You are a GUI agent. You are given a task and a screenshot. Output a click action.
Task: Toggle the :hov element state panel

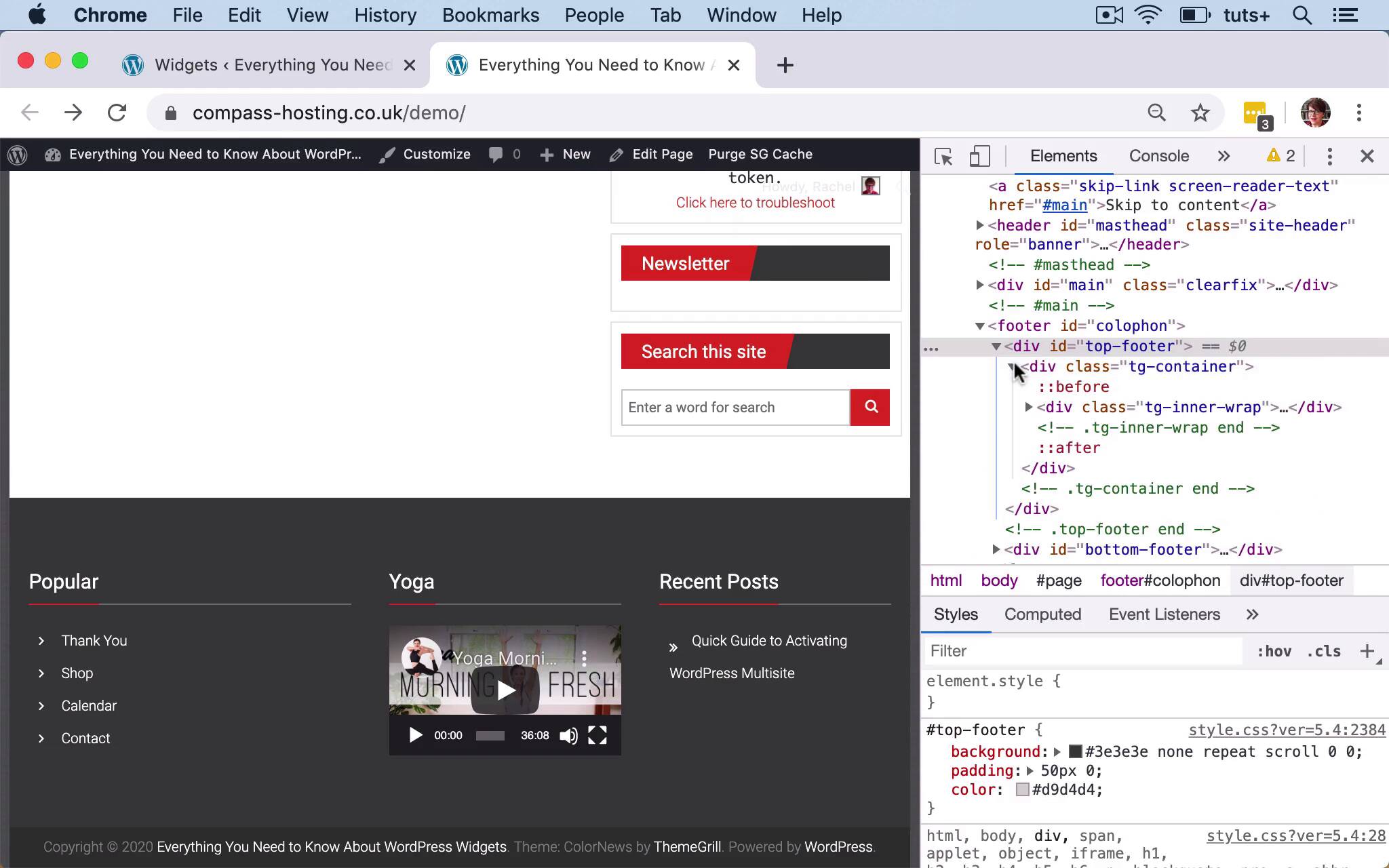tap(1274, 652)
